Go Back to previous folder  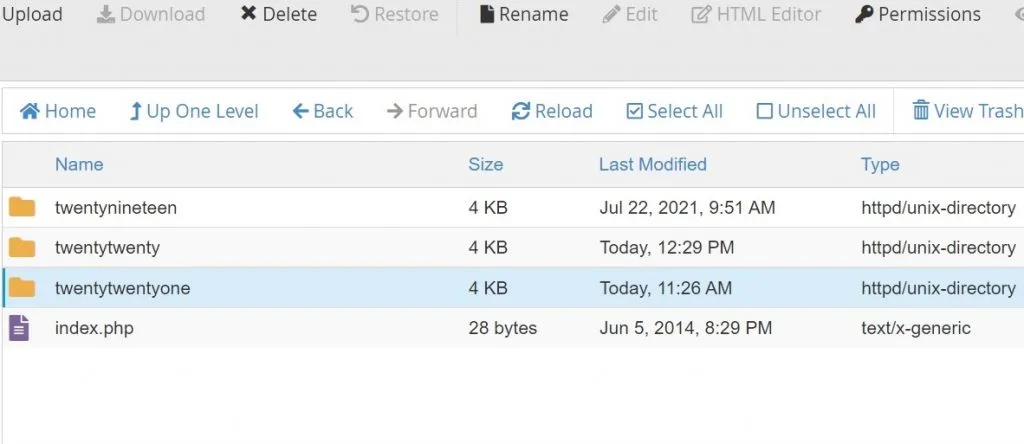tap(323, 111)
